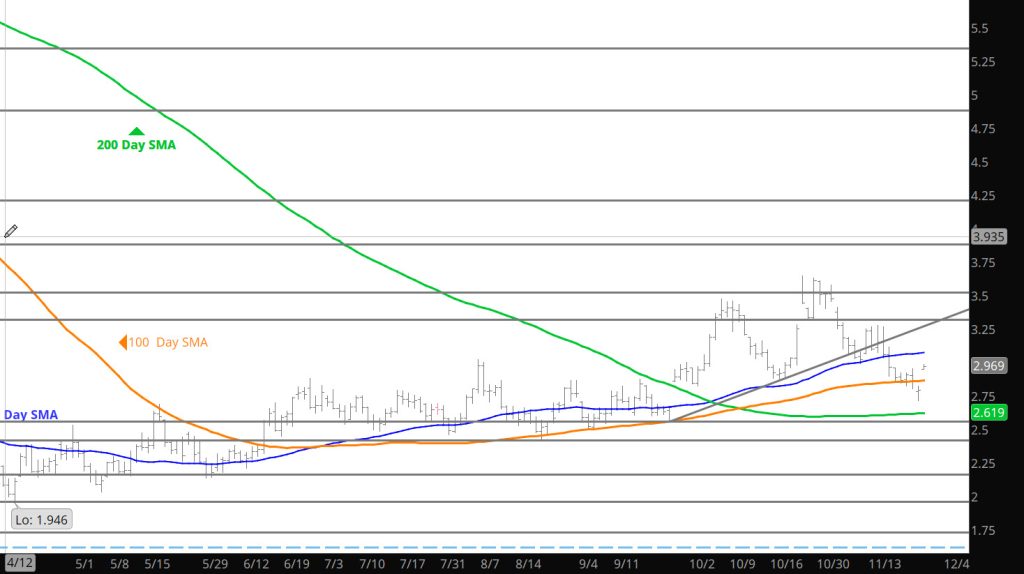Click the 4.25 level on price axis
The image size is (1024, 574).
click(x=984, y=196)
